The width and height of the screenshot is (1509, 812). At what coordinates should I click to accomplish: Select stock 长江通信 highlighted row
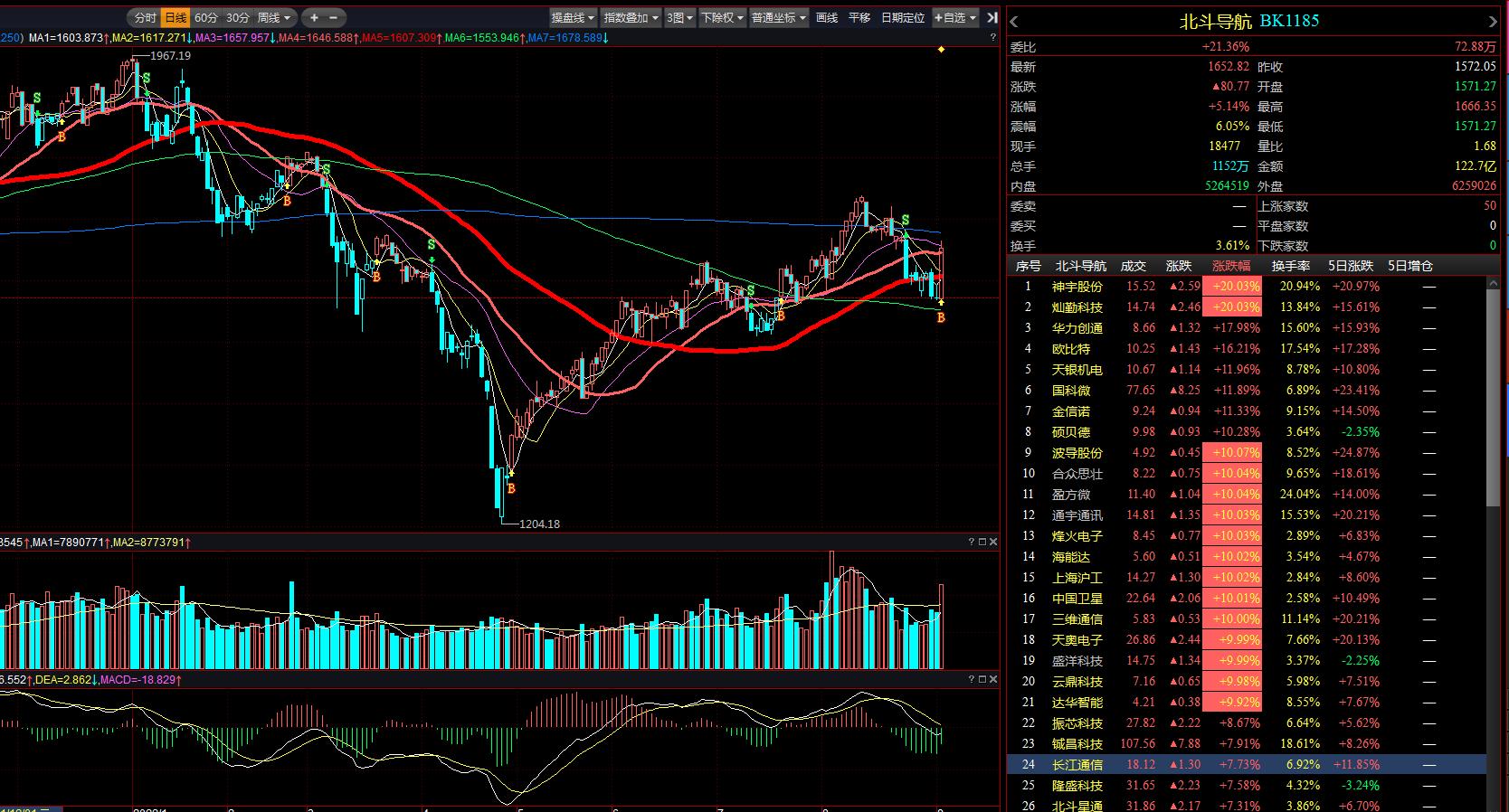[1247, 765]
